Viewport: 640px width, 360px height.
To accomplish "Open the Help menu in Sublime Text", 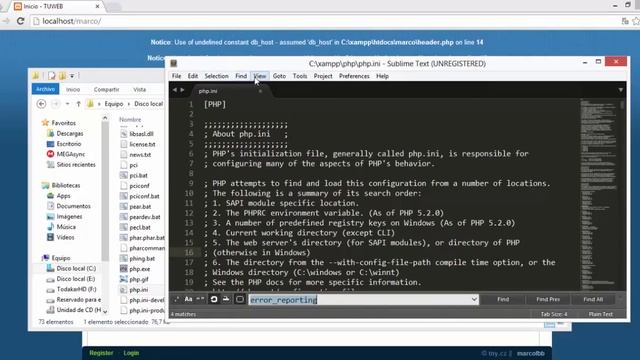I will coord(382,76).
